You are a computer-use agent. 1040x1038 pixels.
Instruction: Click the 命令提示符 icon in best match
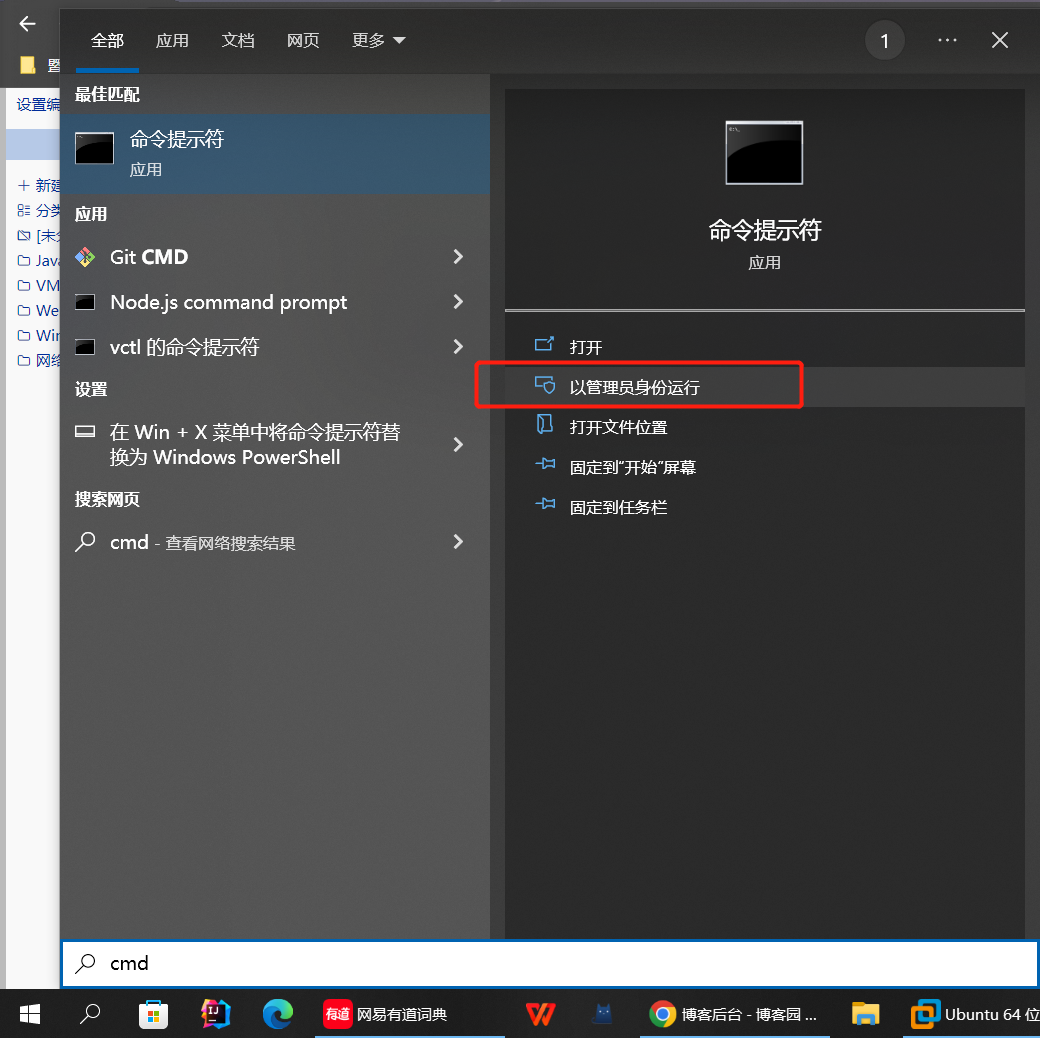(94, 148)
